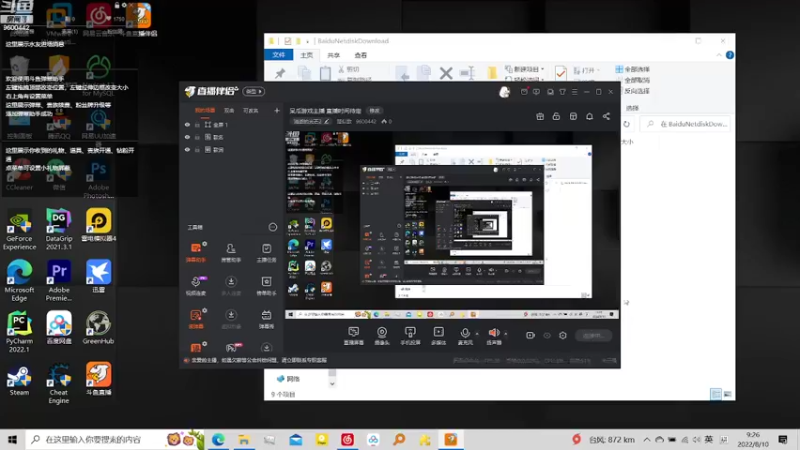Select 网络 in Explorer navigation pane
The width and height of the screenshot is (800, 450).
click(289, 379)
